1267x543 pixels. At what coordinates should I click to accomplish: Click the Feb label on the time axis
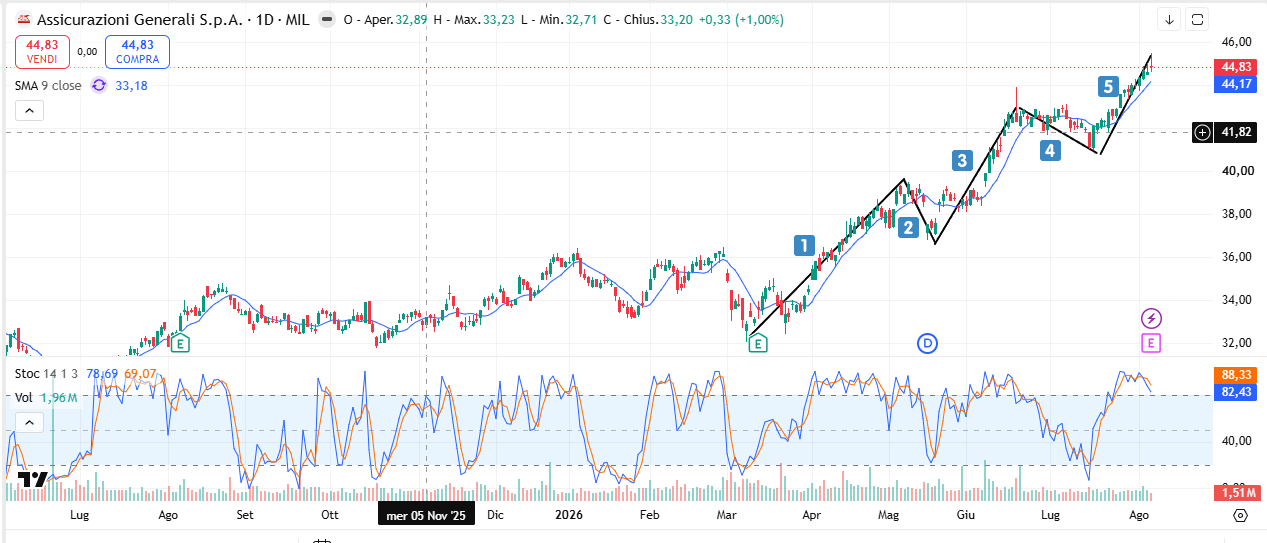pyautogui.click(x=648, y=516)
